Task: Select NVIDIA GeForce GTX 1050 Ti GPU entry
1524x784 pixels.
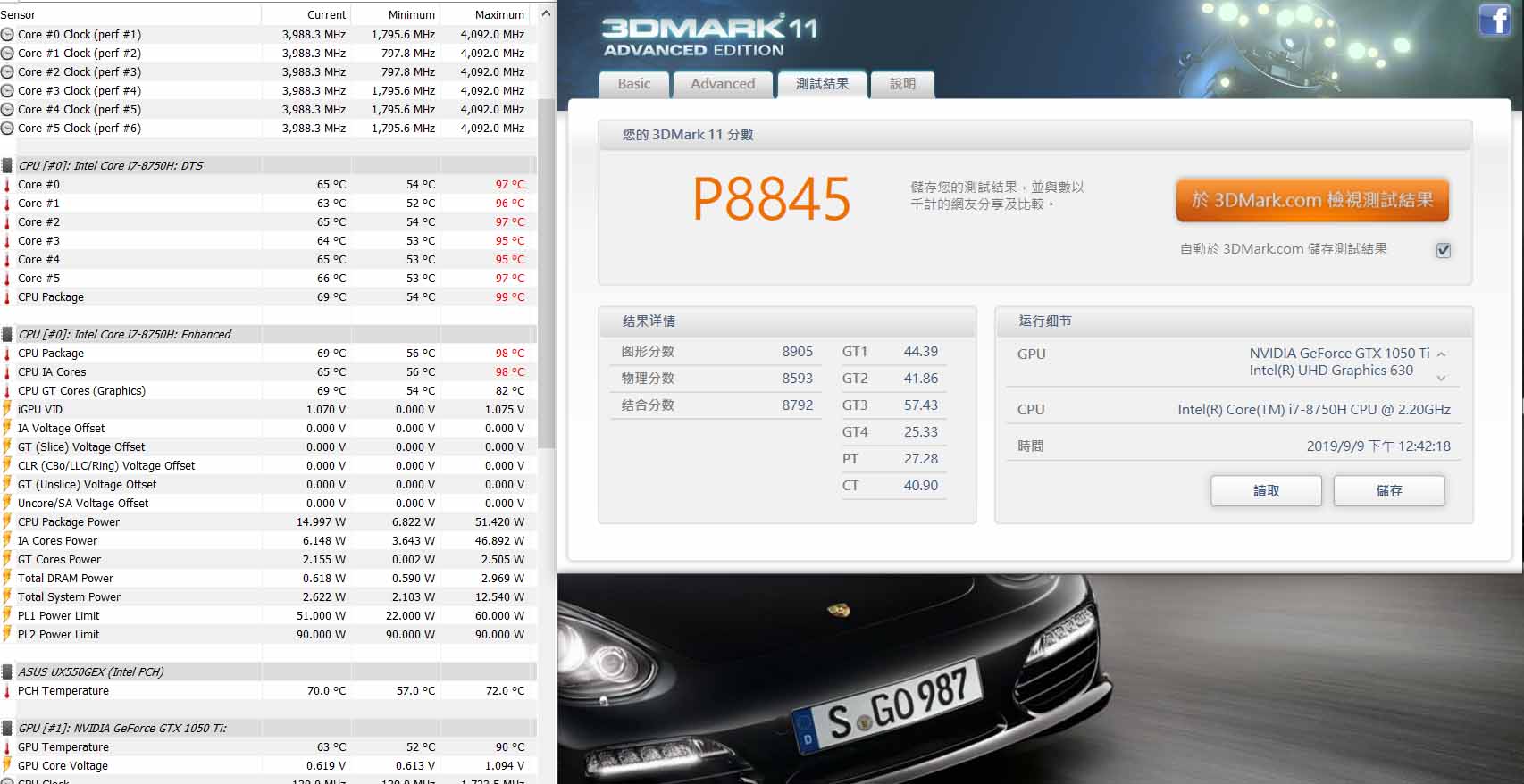Action: [1339, 354]
